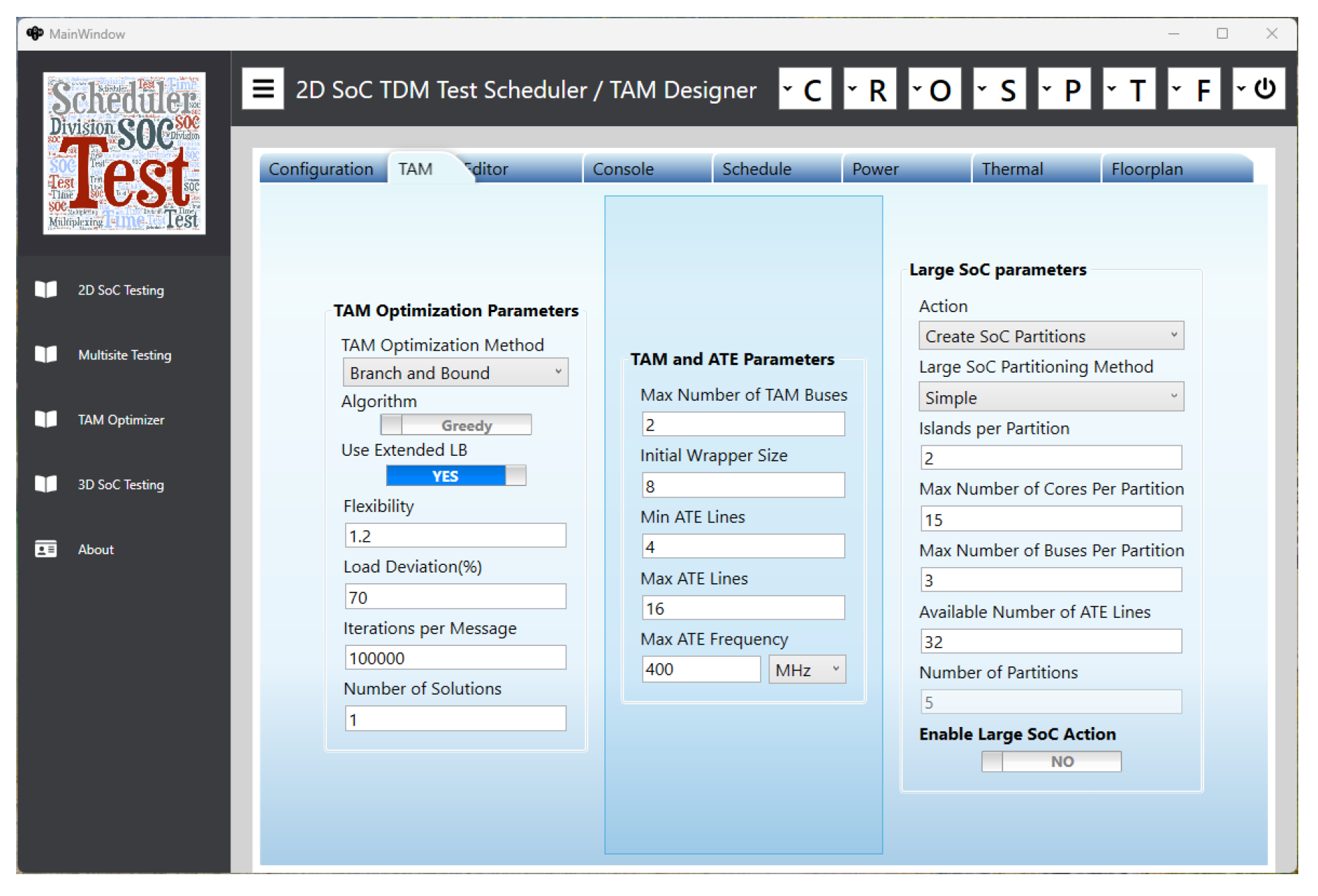Click Available Number of ATE Lines field
Screen dimensions: 1318x896
pos(1051,641)
